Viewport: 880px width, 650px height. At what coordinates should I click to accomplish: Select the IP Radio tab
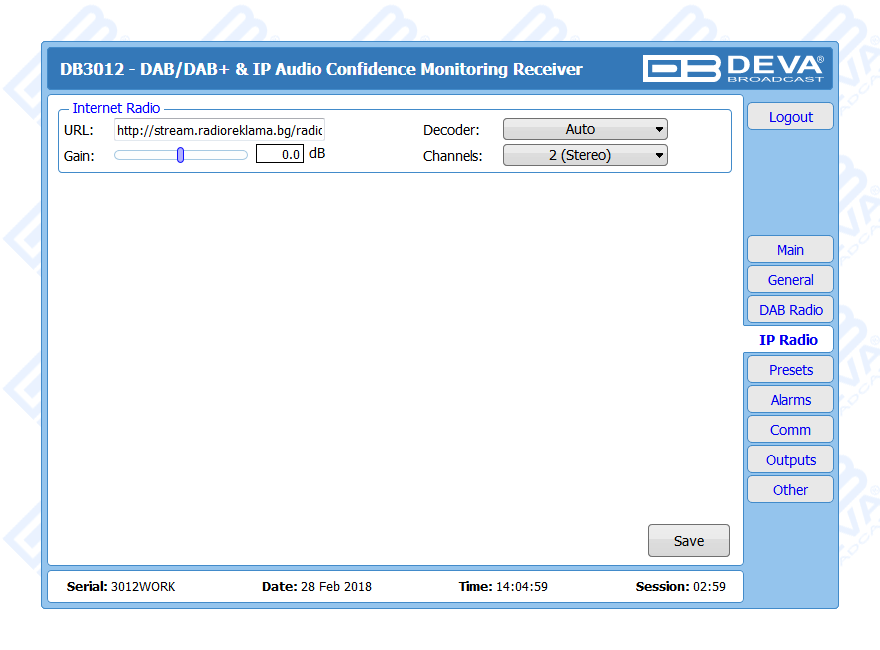pyautogui.click(x=788, y=340)
